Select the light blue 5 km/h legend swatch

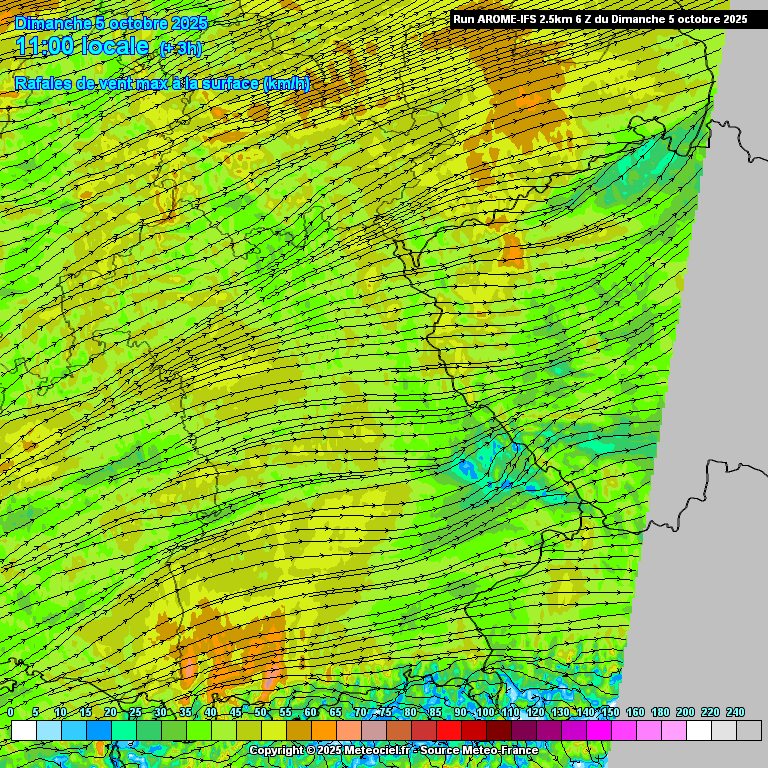click(49, 731)
